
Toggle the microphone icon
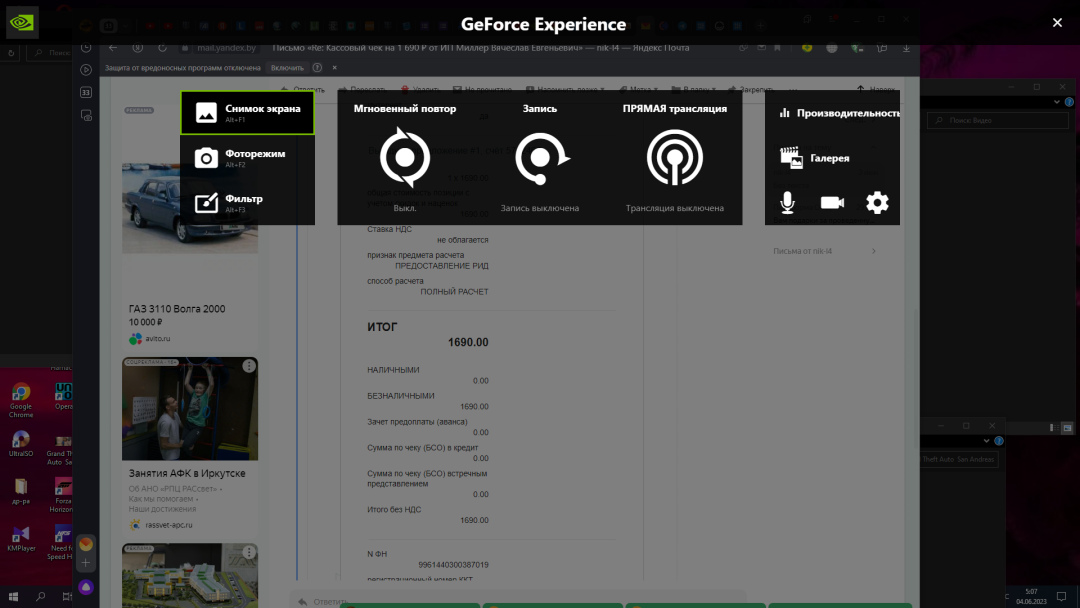pos(787,202)
